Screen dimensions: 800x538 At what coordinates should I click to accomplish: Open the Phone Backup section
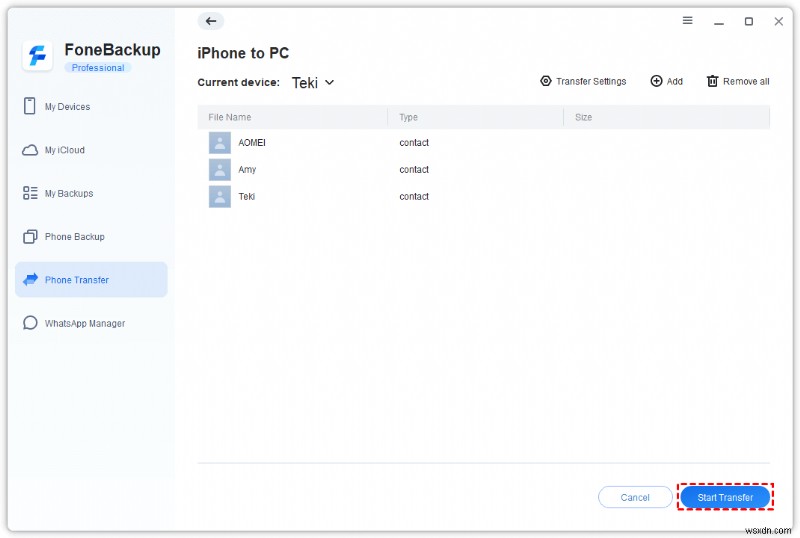[x=91, y=236]
